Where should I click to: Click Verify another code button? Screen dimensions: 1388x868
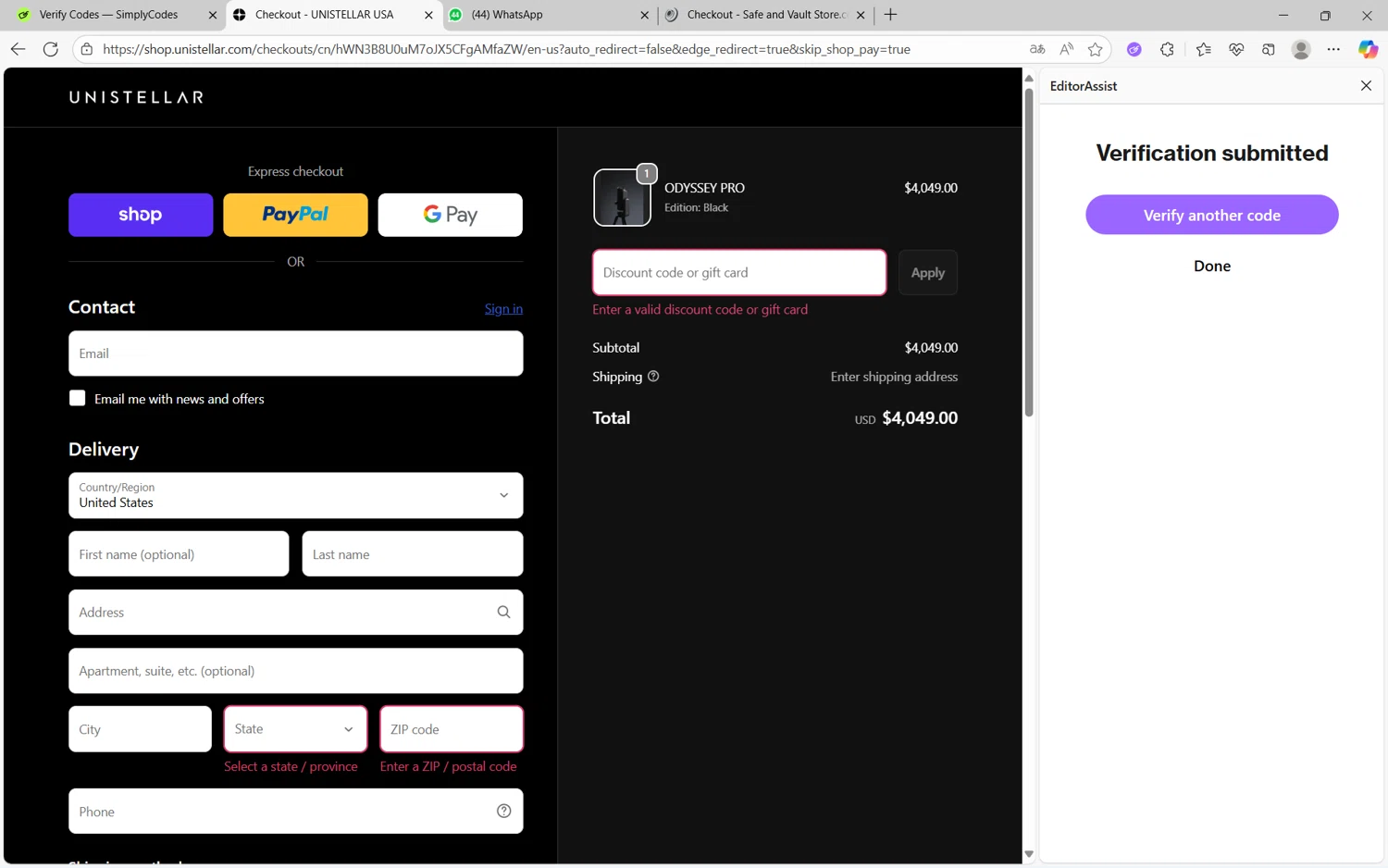coord(1212,215)
